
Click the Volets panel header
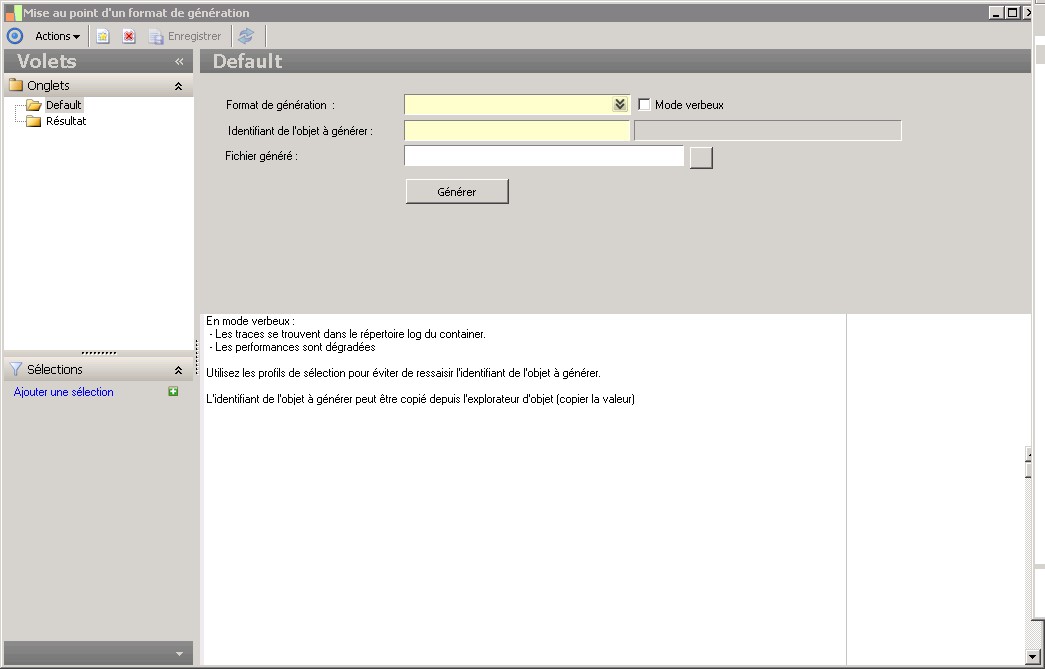click(98, 61)
